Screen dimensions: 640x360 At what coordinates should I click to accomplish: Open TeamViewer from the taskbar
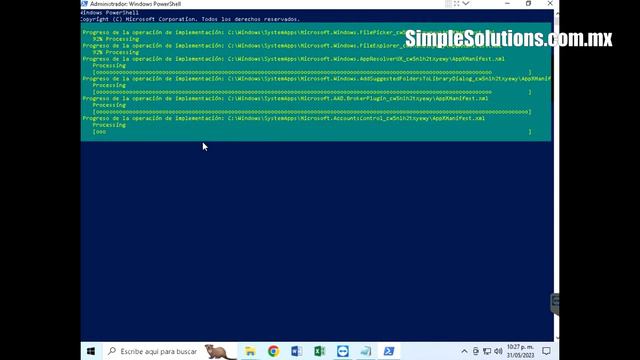pyautogui.click(x=342, y=351)
